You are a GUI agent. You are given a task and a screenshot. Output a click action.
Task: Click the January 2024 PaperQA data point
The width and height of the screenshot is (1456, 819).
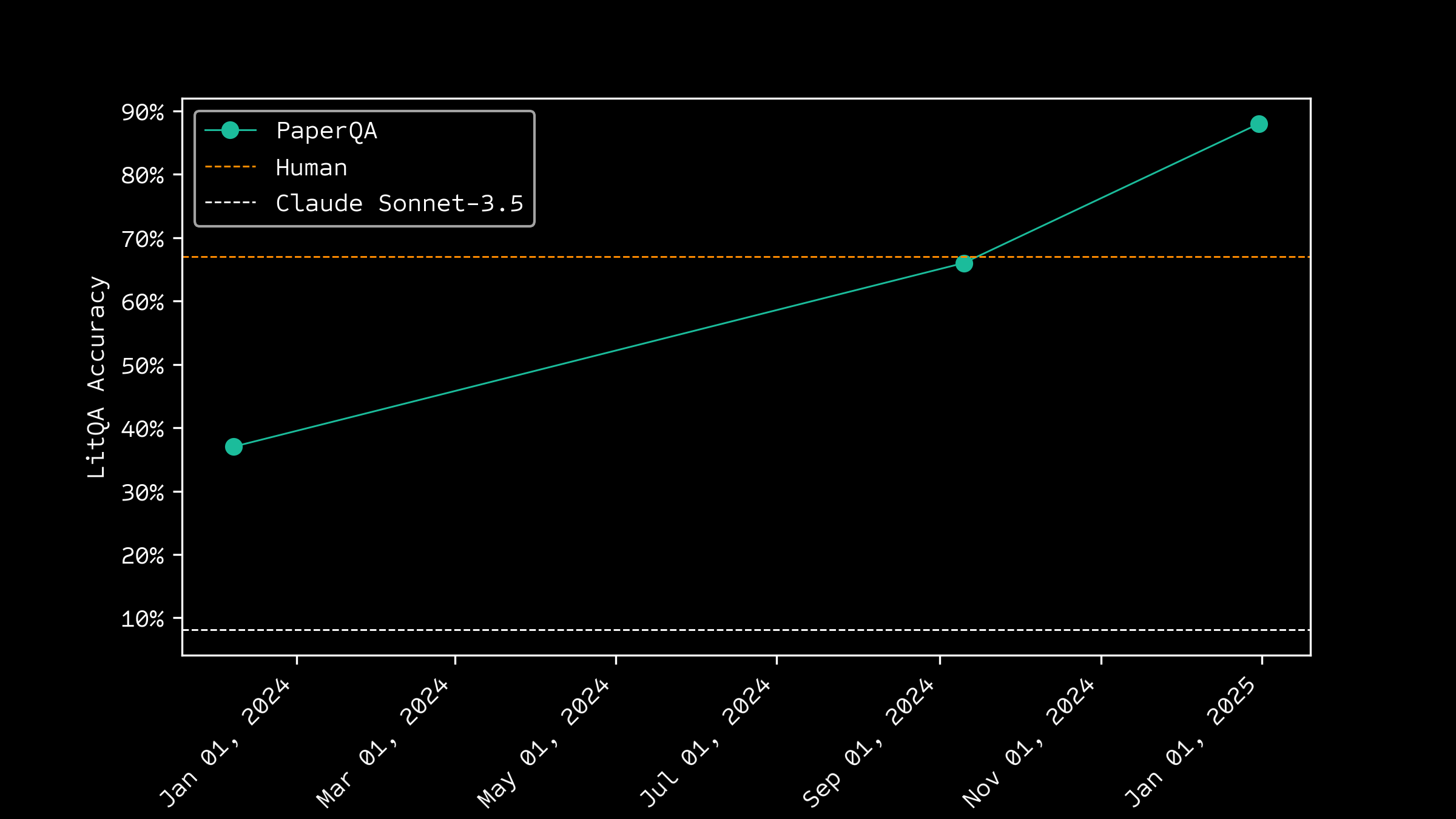234,447
